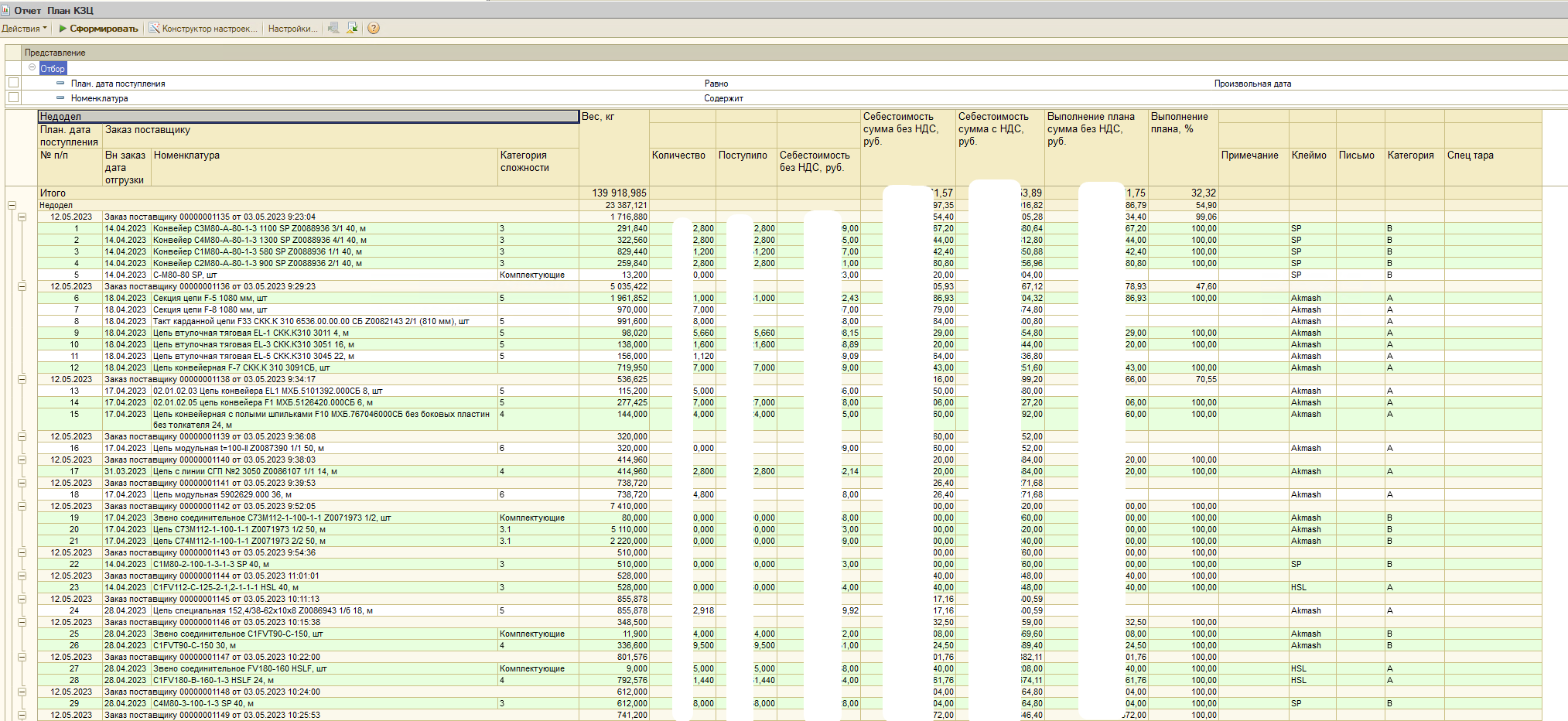Viewport: 1568px width, 721px height.
Task: Collapse order group 00000001135
Action: coord(22,217)
